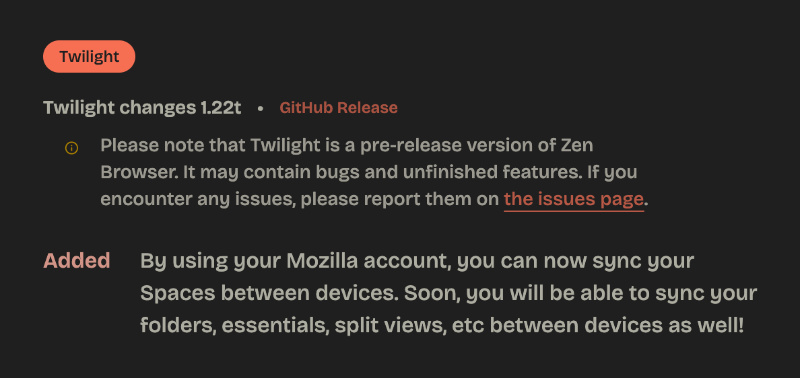Viewport: 800px width, 378px height.
Task: Click the Added category label
Action: pyautogui.click(x=77, y=261)
